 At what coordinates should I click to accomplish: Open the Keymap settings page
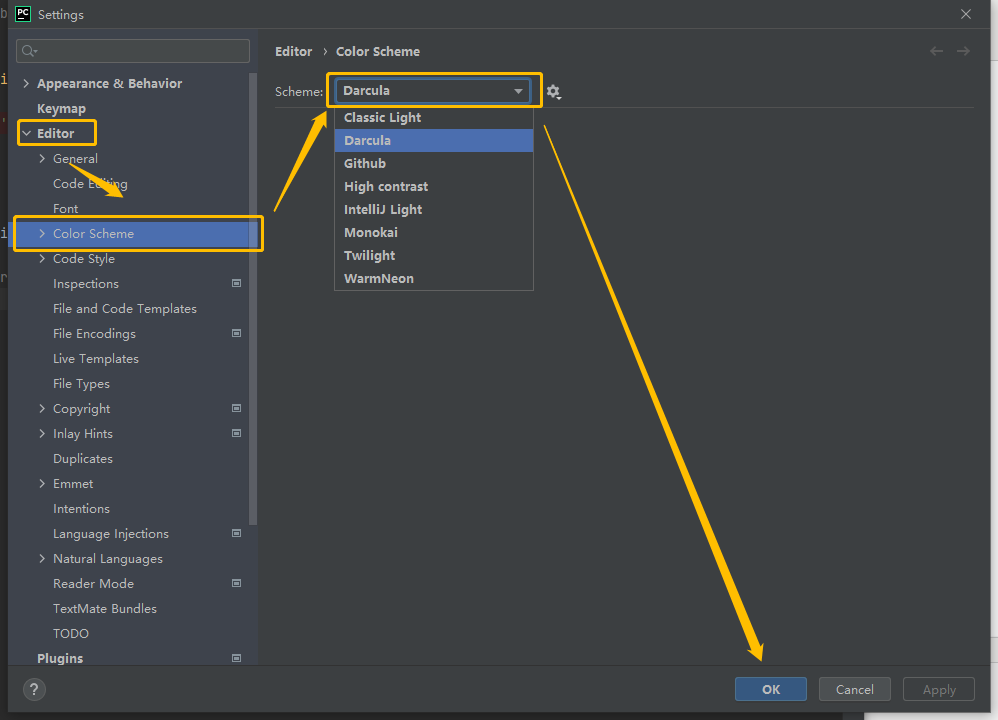61,109
